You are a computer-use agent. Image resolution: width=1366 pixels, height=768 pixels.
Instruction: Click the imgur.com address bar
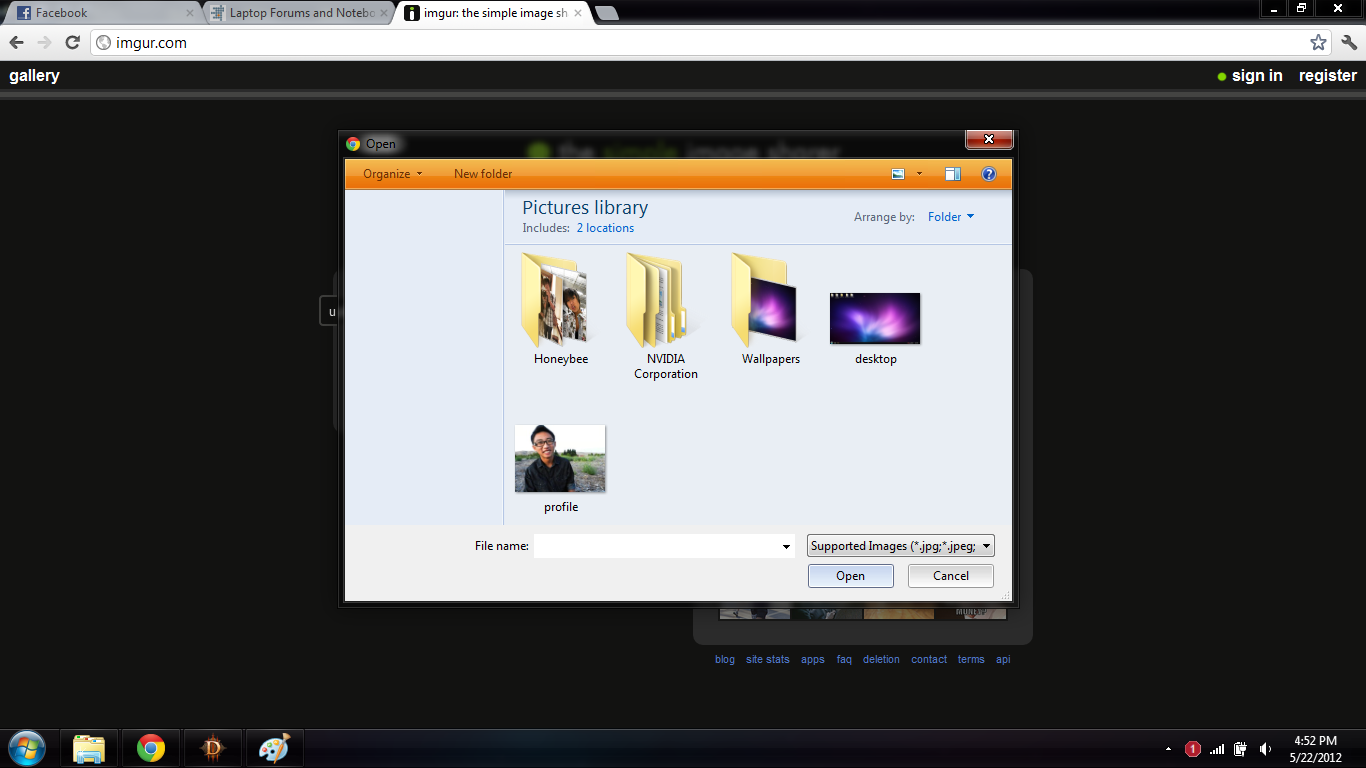tap(712, 43)
